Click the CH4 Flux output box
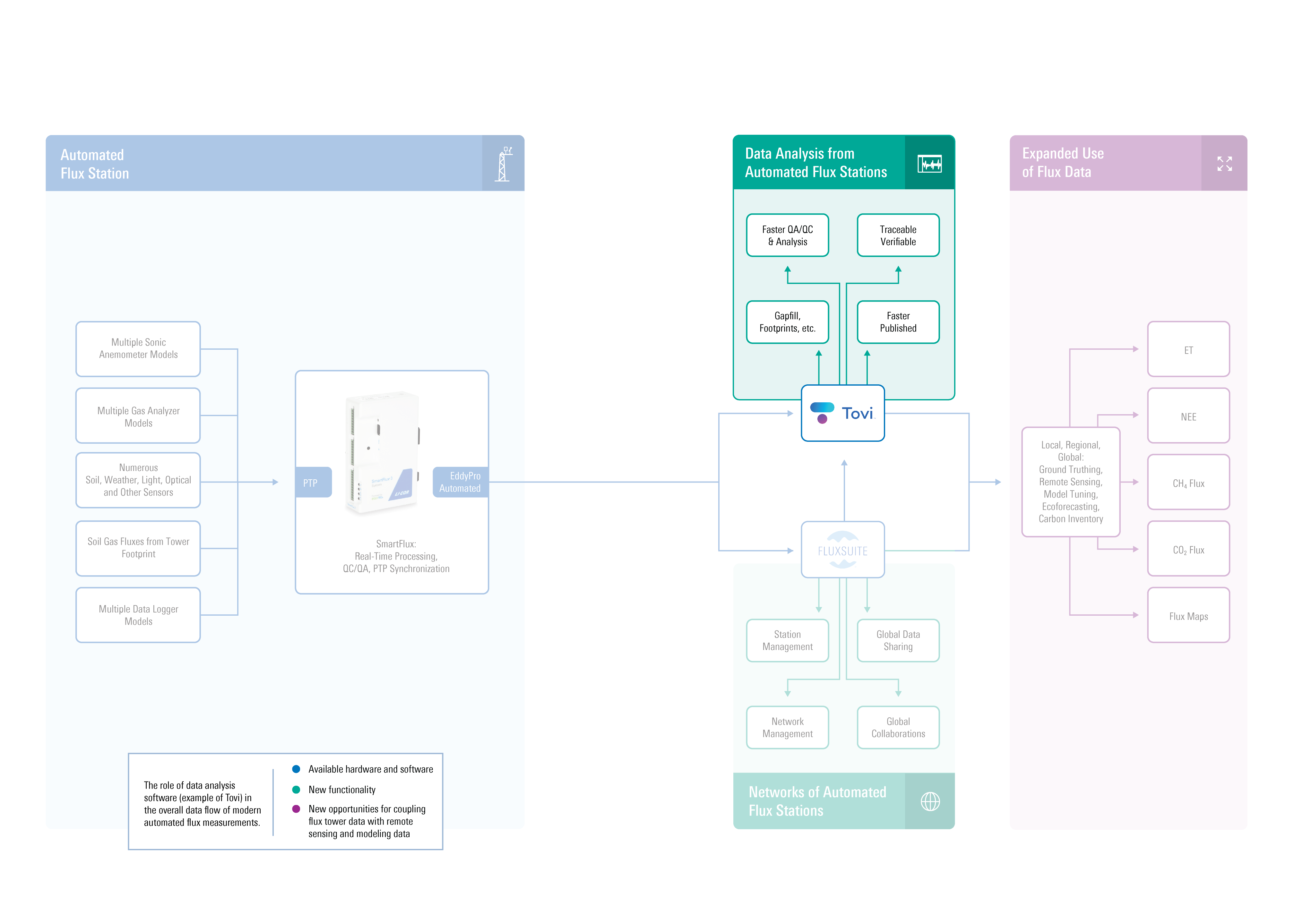The height and width of the screenshot is (924, 1294). pos(1188,482)
